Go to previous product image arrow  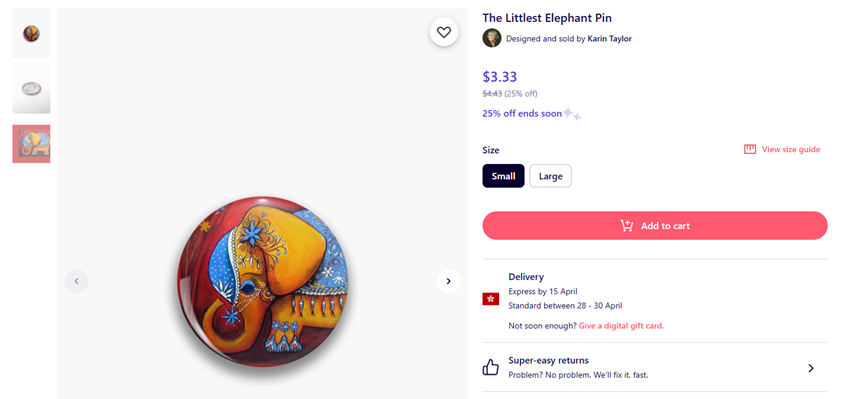[76, 281]
